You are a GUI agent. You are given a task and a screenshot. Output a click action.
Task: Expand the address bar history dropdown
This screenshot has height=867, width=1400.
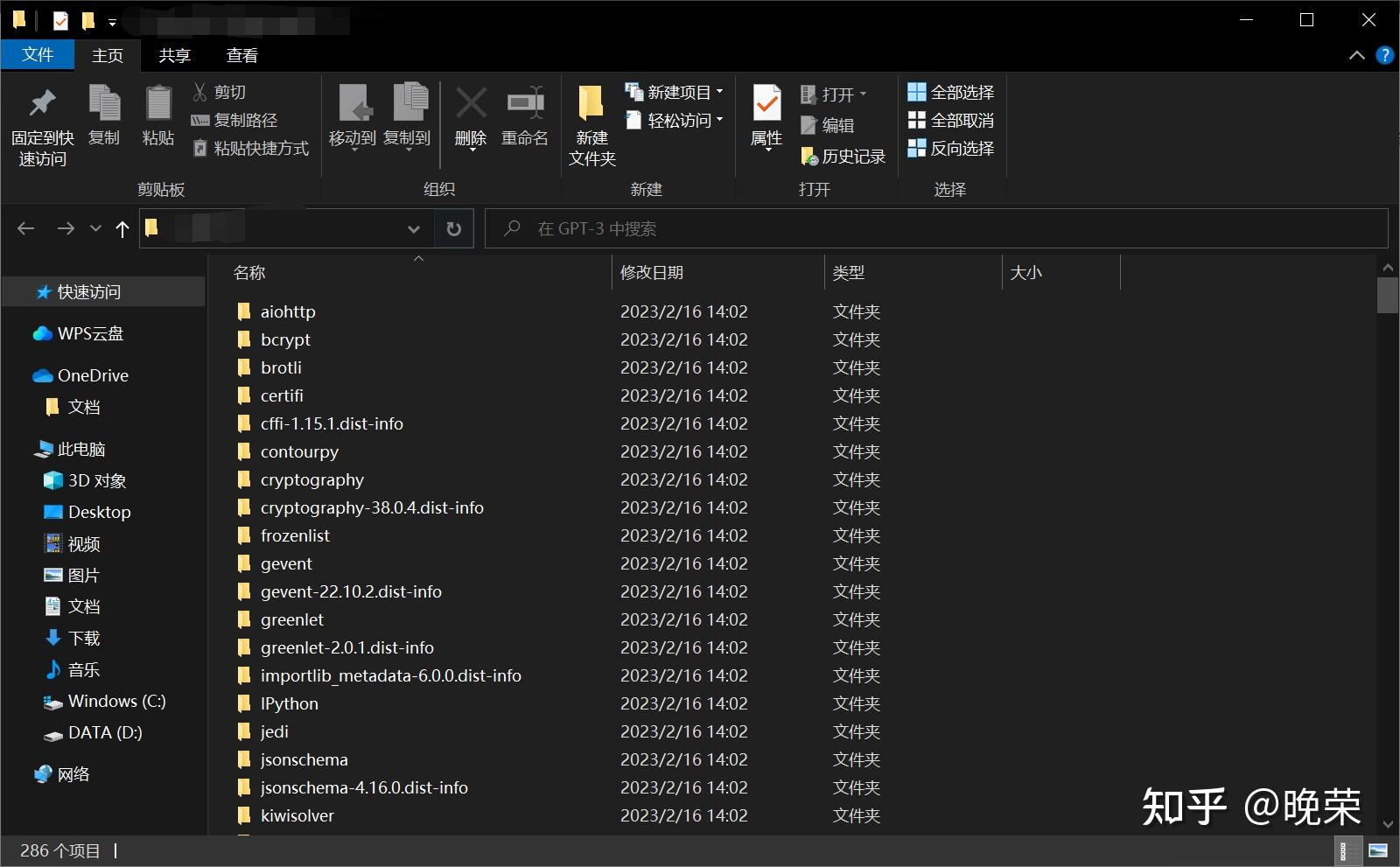click(x=413, y=228)
